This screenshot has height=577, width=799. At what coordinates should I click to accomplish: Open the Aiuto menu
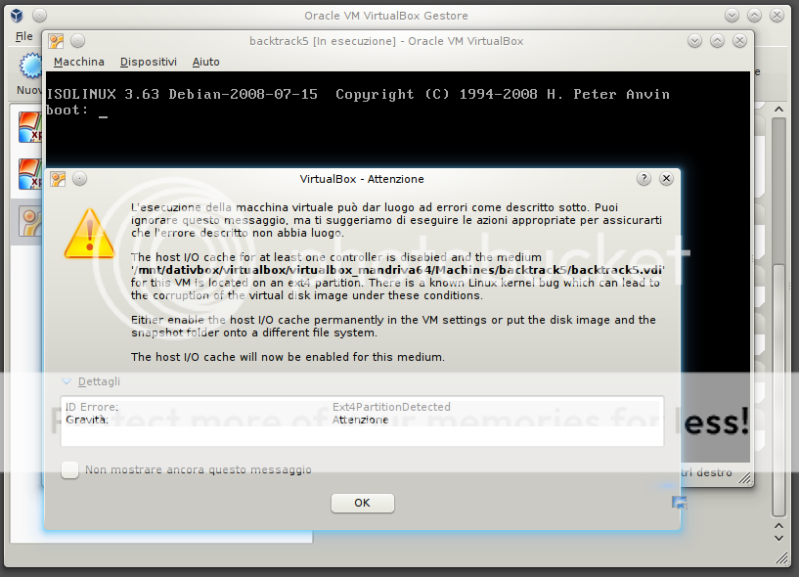point(206,62)
